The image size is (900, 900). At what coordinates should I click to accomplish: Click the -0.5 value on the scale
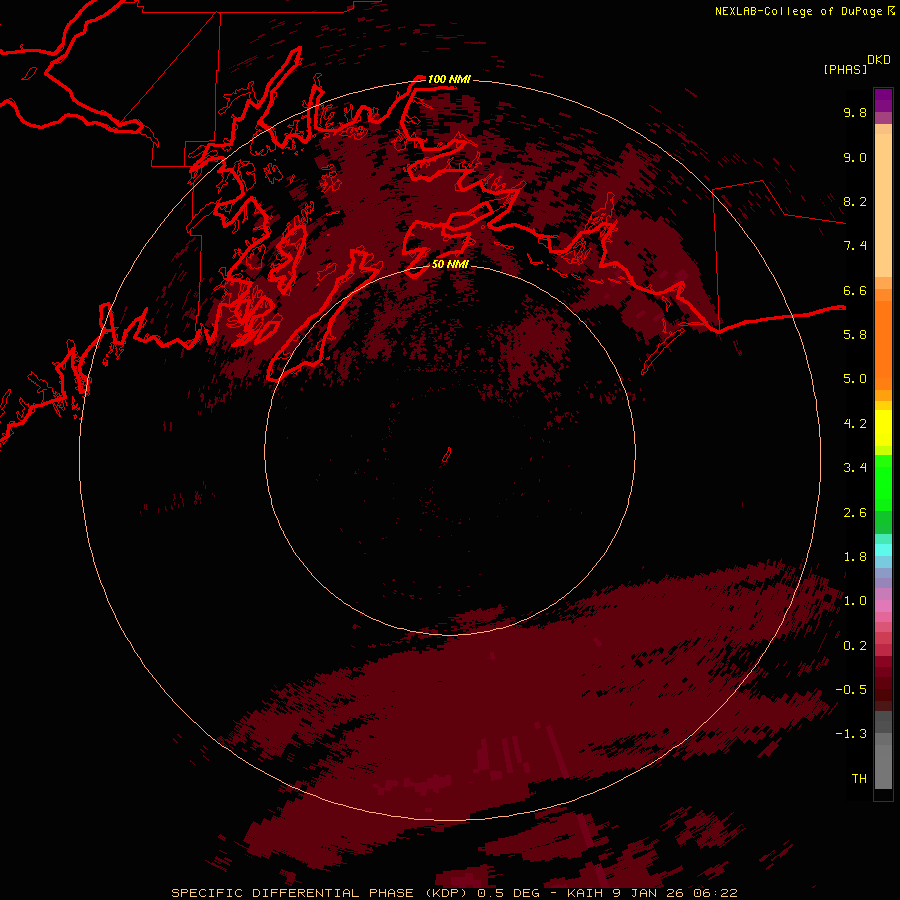tap(851, 689)
